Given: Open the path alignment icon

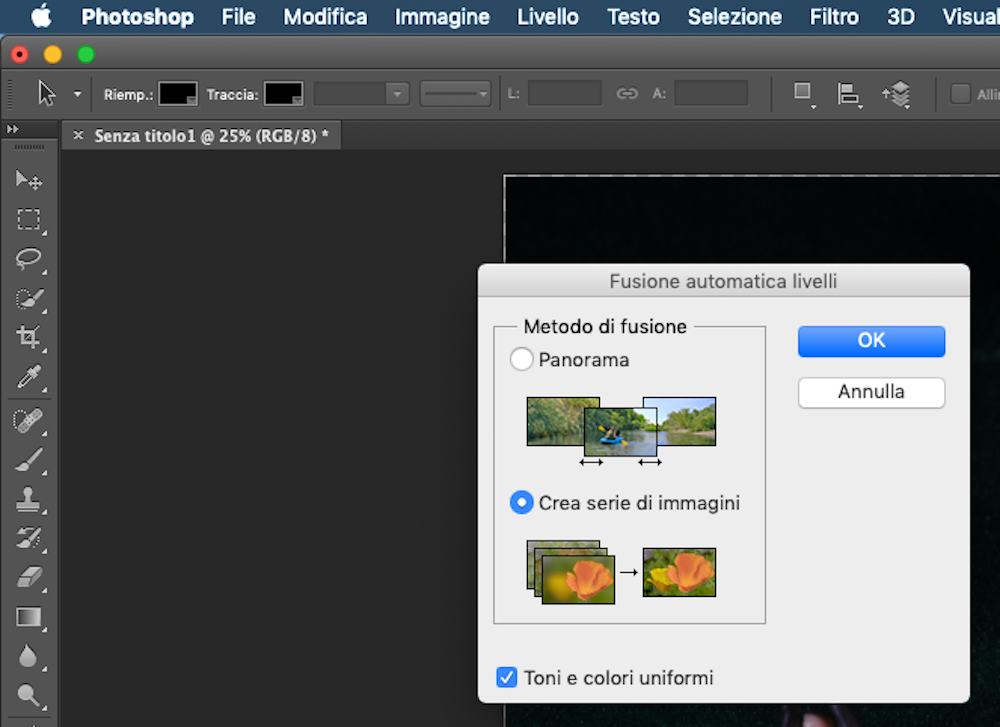Looking at the screenshot, I should pos(849,95).
